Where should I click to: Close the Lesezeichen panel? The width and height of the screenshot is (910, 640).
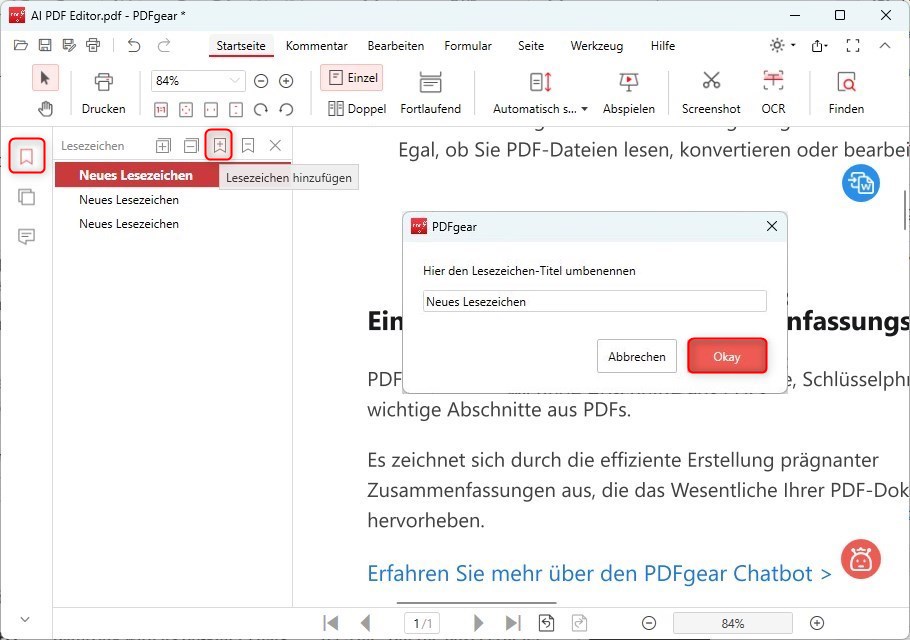click(276, 146)
